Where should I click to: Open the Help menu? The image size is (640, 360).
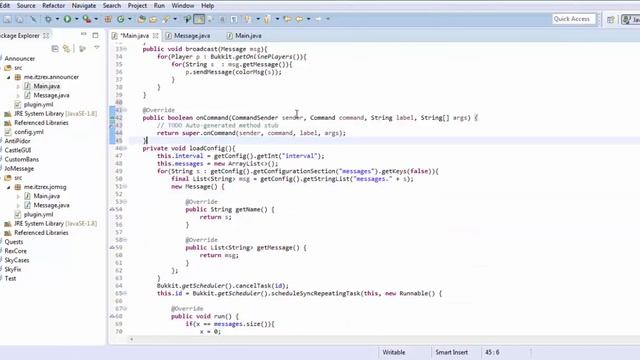[207, 6]
